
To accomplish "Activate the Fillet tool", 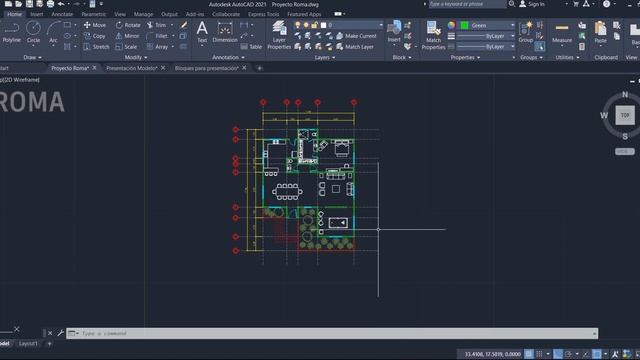I will [157, 36].
